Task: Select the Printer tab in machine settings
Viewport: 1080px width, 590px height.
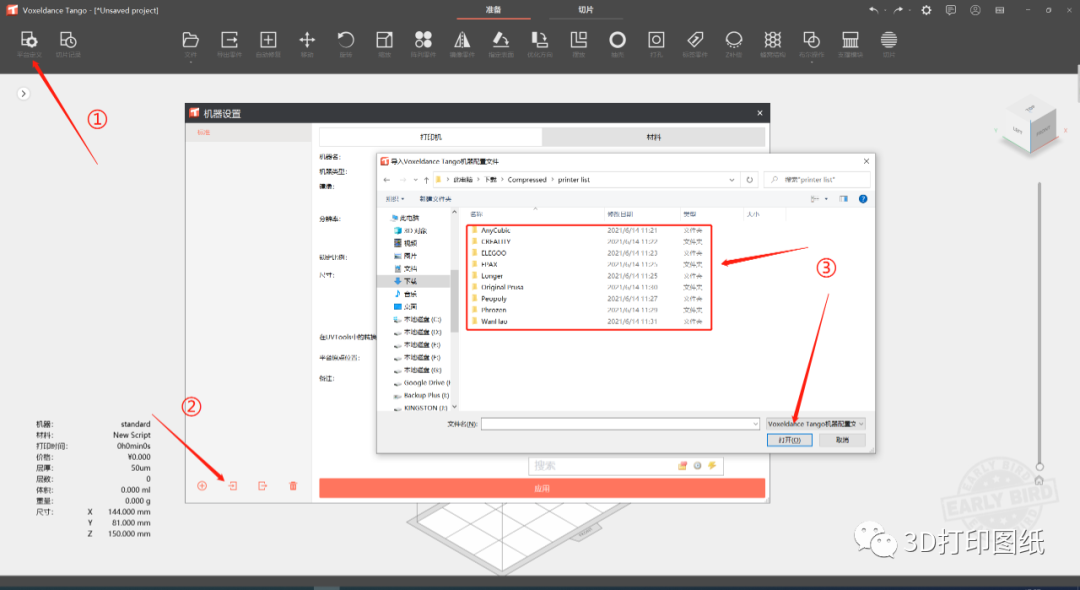Action: point(430,137)
